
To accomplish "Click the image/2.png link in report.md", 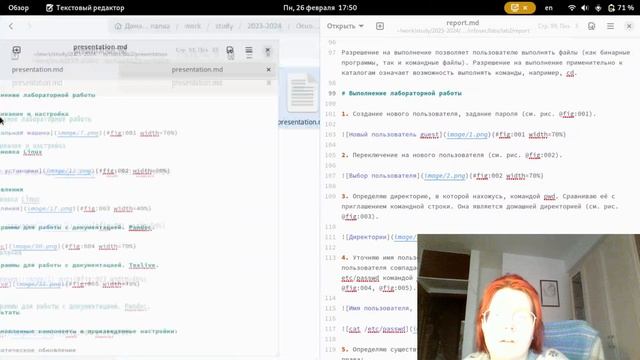I will pos(444,176).
